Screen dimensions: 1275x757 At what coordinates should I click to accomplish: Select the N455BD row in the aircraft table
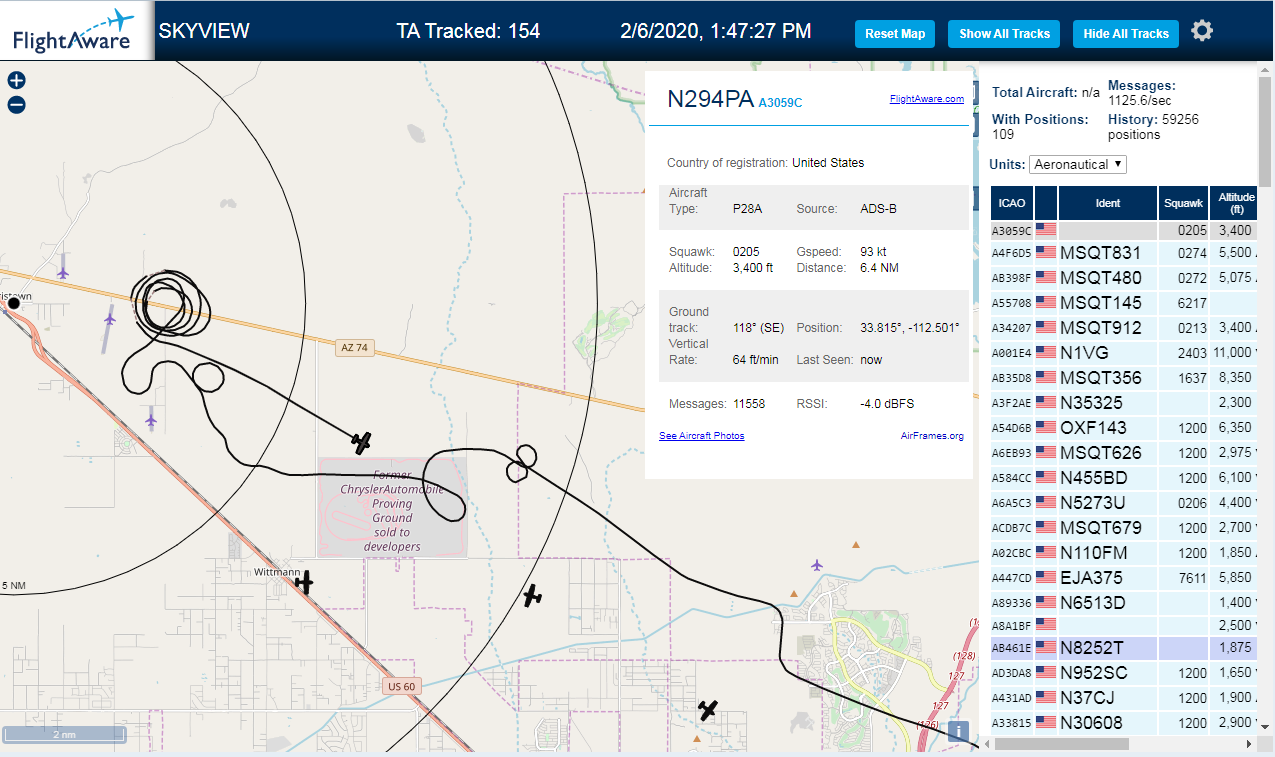point(1123,478)
